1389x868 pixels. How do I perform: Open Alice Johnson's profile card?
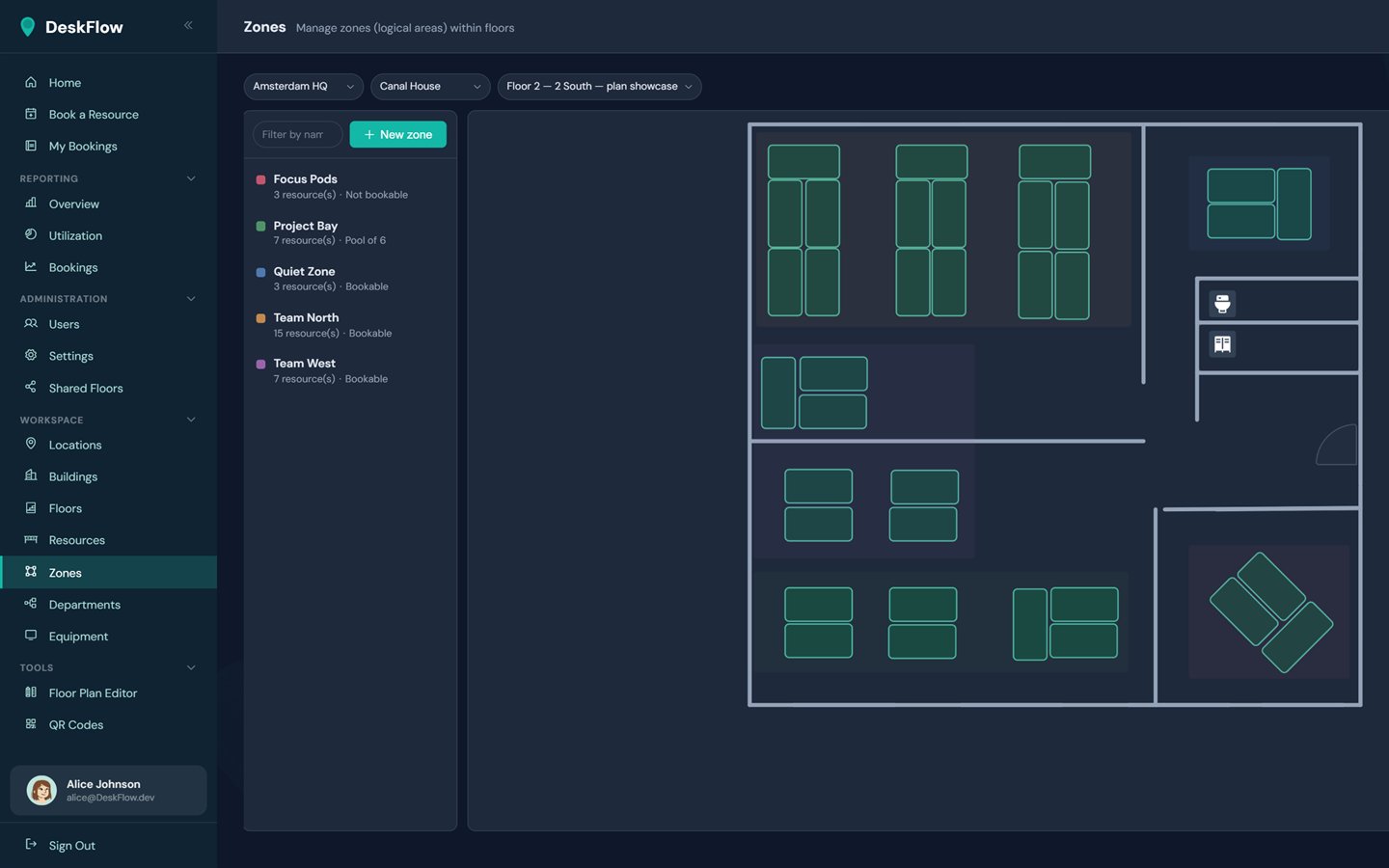click(x=108, y=791)
